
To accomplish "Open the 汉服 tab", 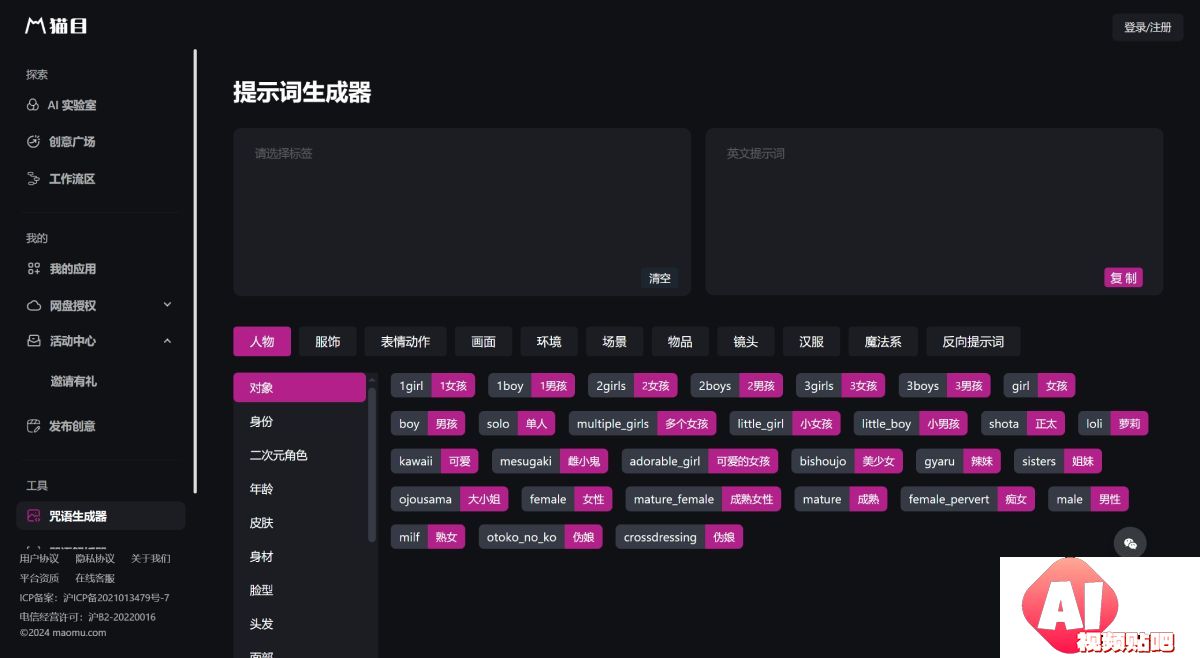I will [x=811, y=341].
